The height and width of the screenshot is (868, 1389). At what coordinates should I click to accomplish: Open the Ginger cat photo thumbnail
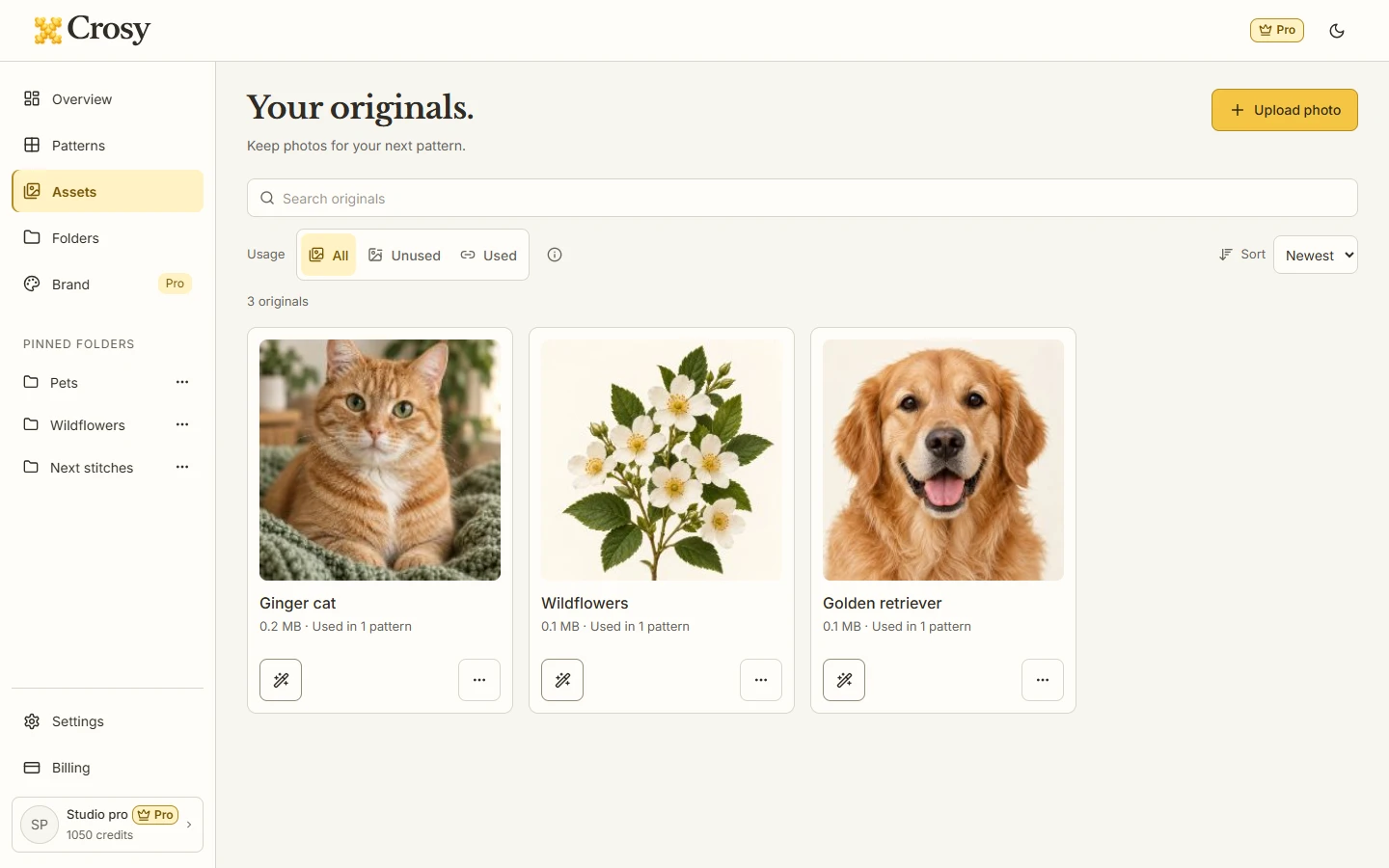[380, 460]
